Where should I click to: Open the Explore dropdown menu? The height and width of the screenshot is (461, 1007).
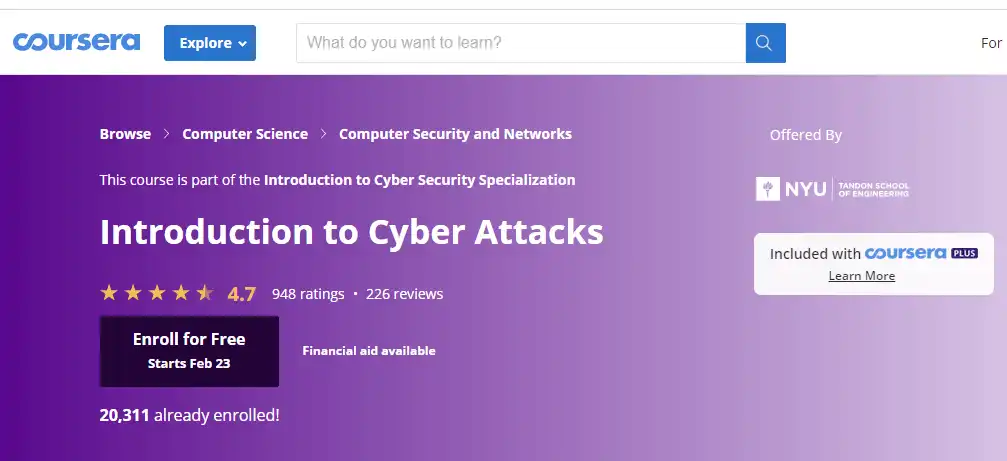[210, 43]
